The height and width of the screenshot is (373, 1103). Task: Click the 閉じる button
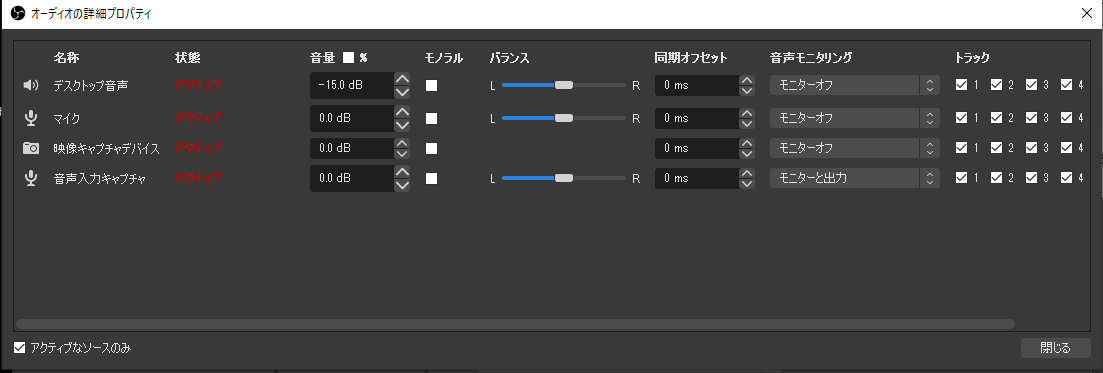coord(1055,348)
